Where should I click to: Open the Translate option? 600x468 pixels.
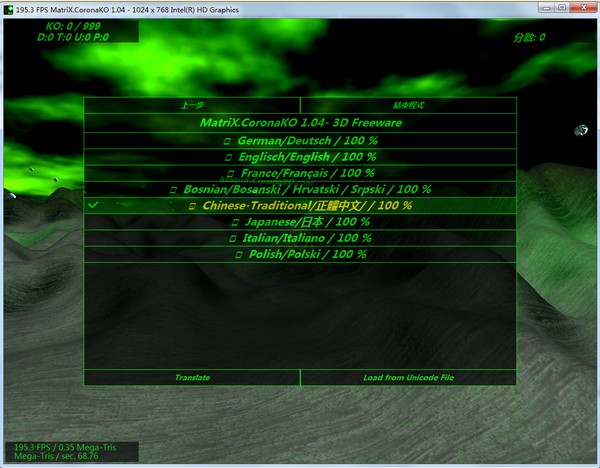[192, 377]
